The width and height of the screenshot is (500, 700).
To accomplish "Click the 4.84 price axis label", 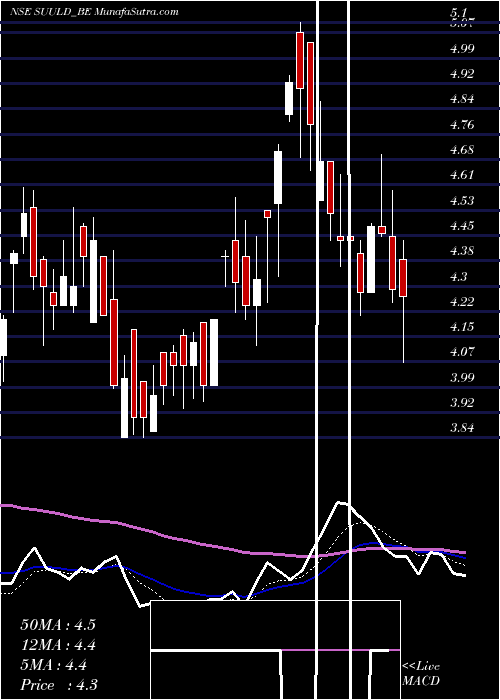I will pos(462,99).
